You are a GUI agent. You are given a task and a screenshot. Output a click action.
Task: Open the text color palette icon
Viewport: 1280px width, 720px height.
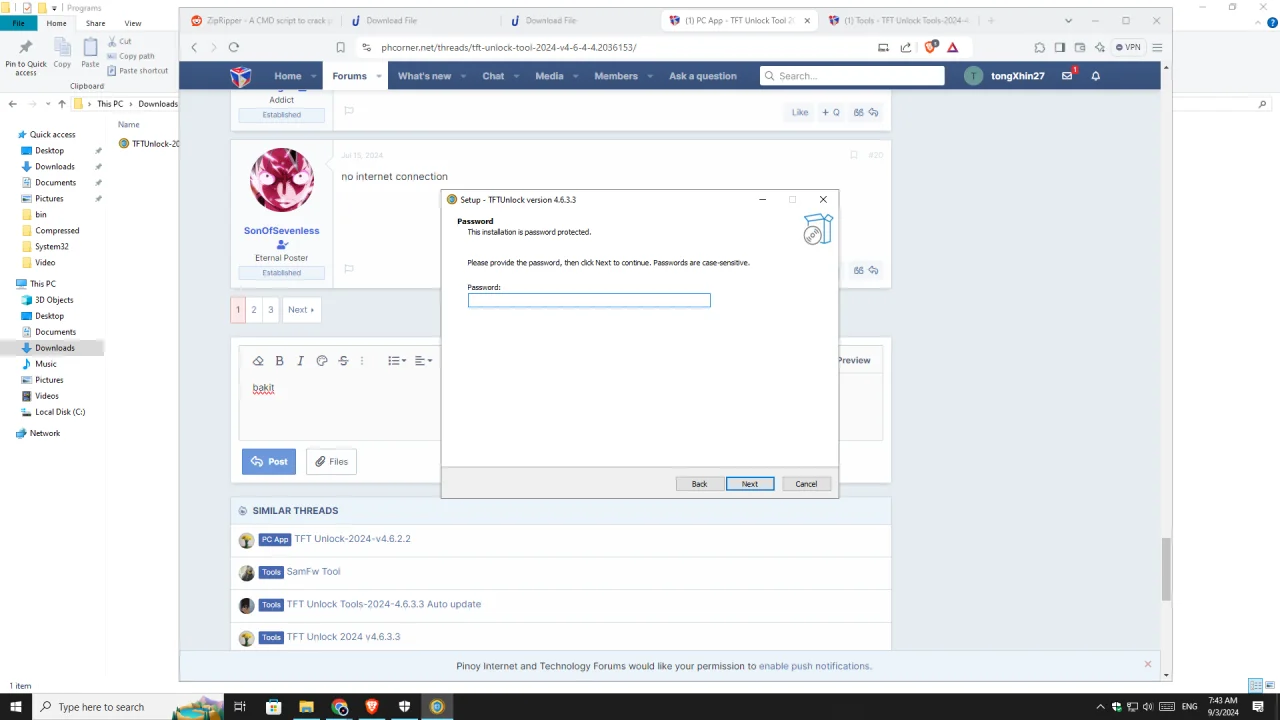click(322, 361)
